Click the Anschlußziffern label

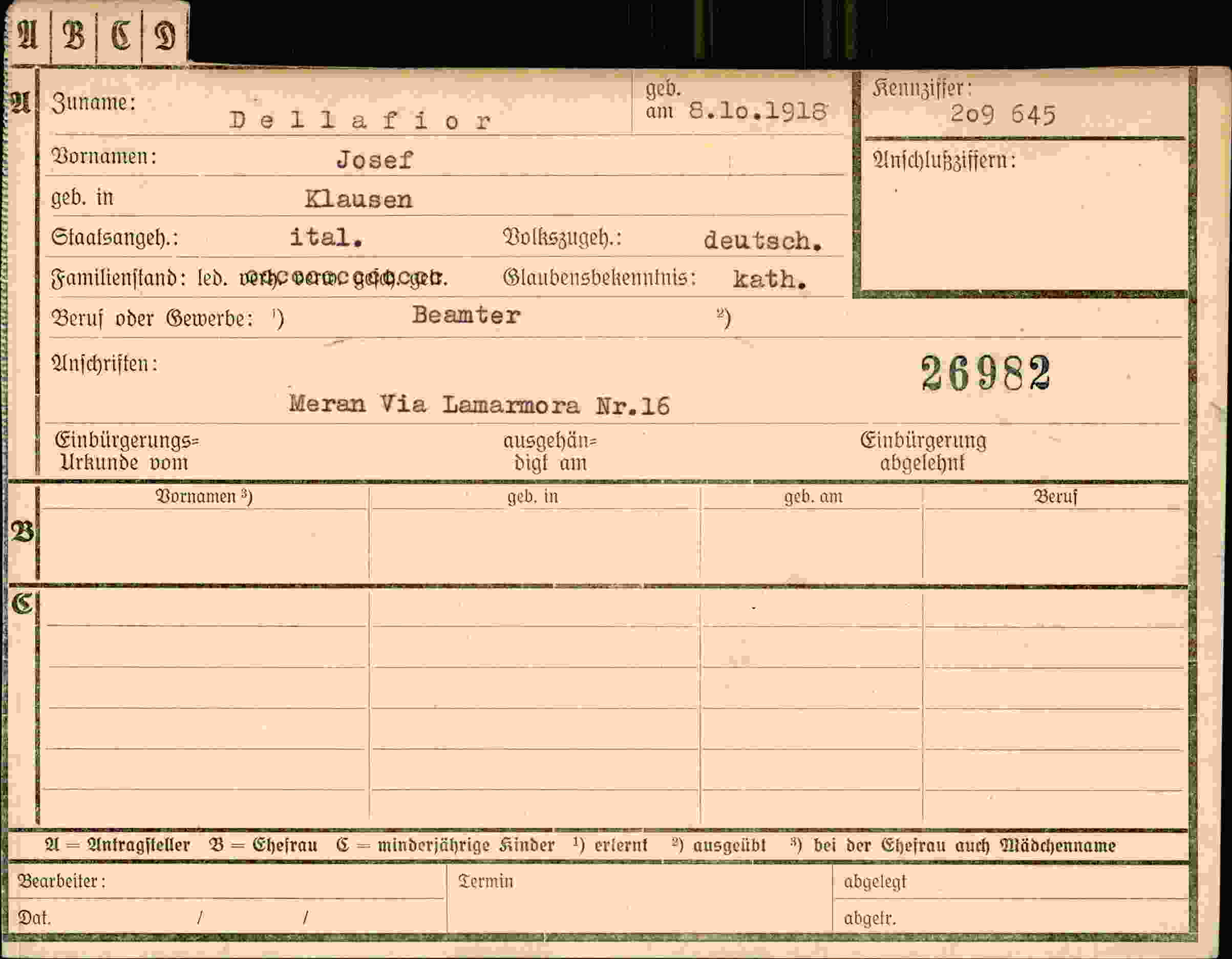click(x=944, y=160)
